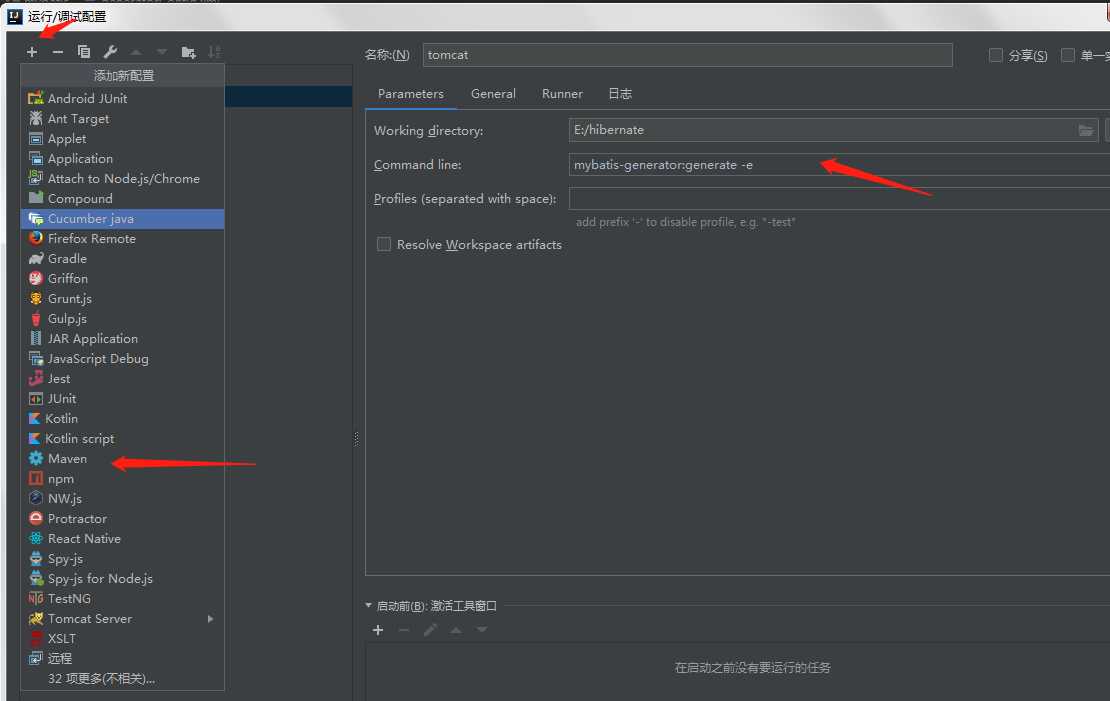Move before-launch task down arrow

[481, 630]
